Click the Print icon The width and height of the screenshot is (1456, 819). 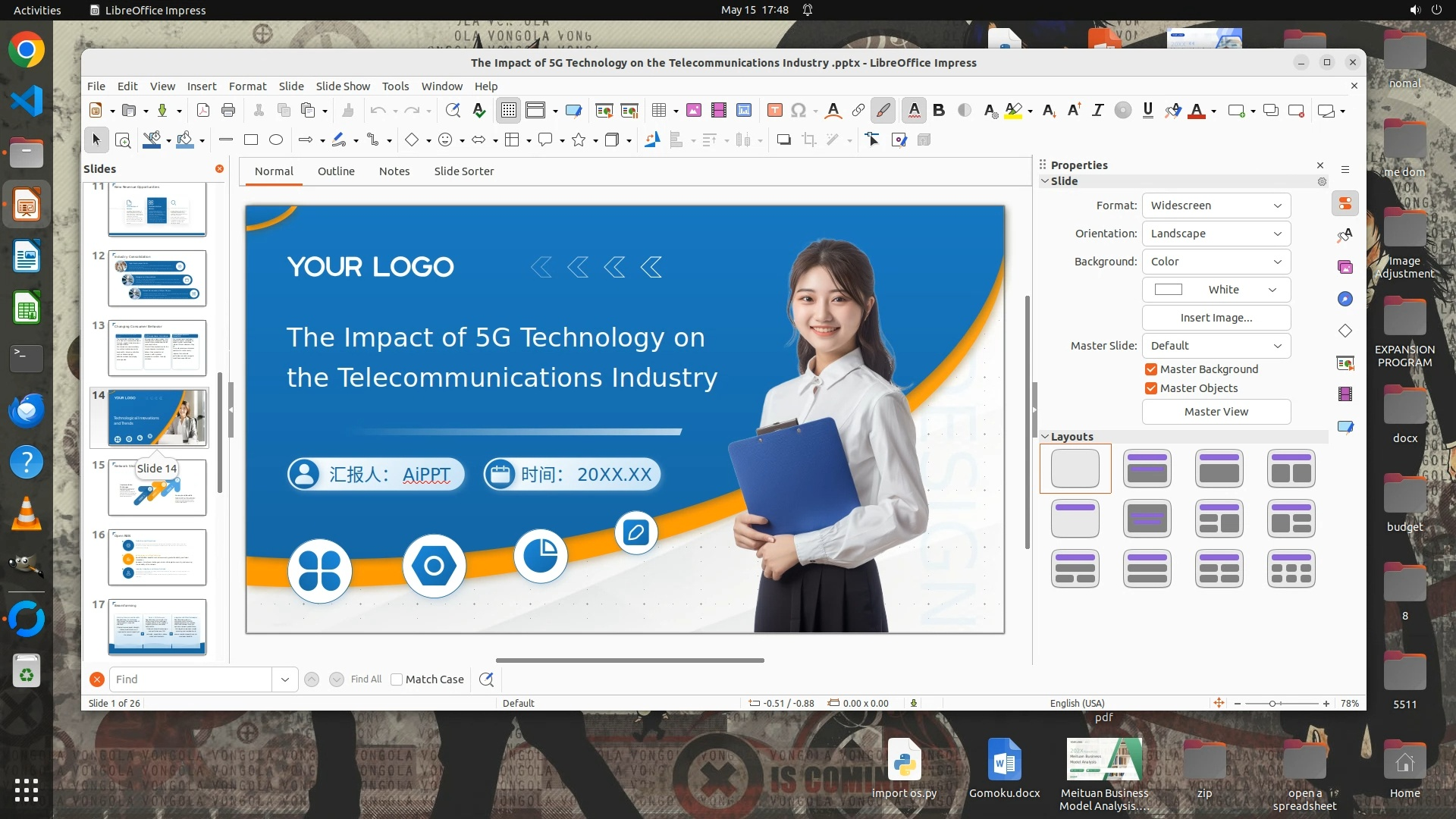(228, 111)
